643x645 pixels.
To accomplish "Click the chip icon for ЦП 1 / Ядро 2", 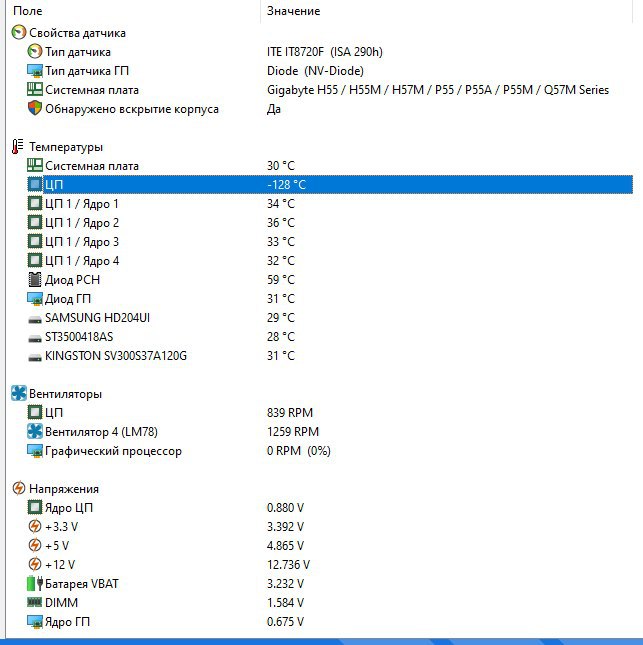I will [x=35, y=223].
